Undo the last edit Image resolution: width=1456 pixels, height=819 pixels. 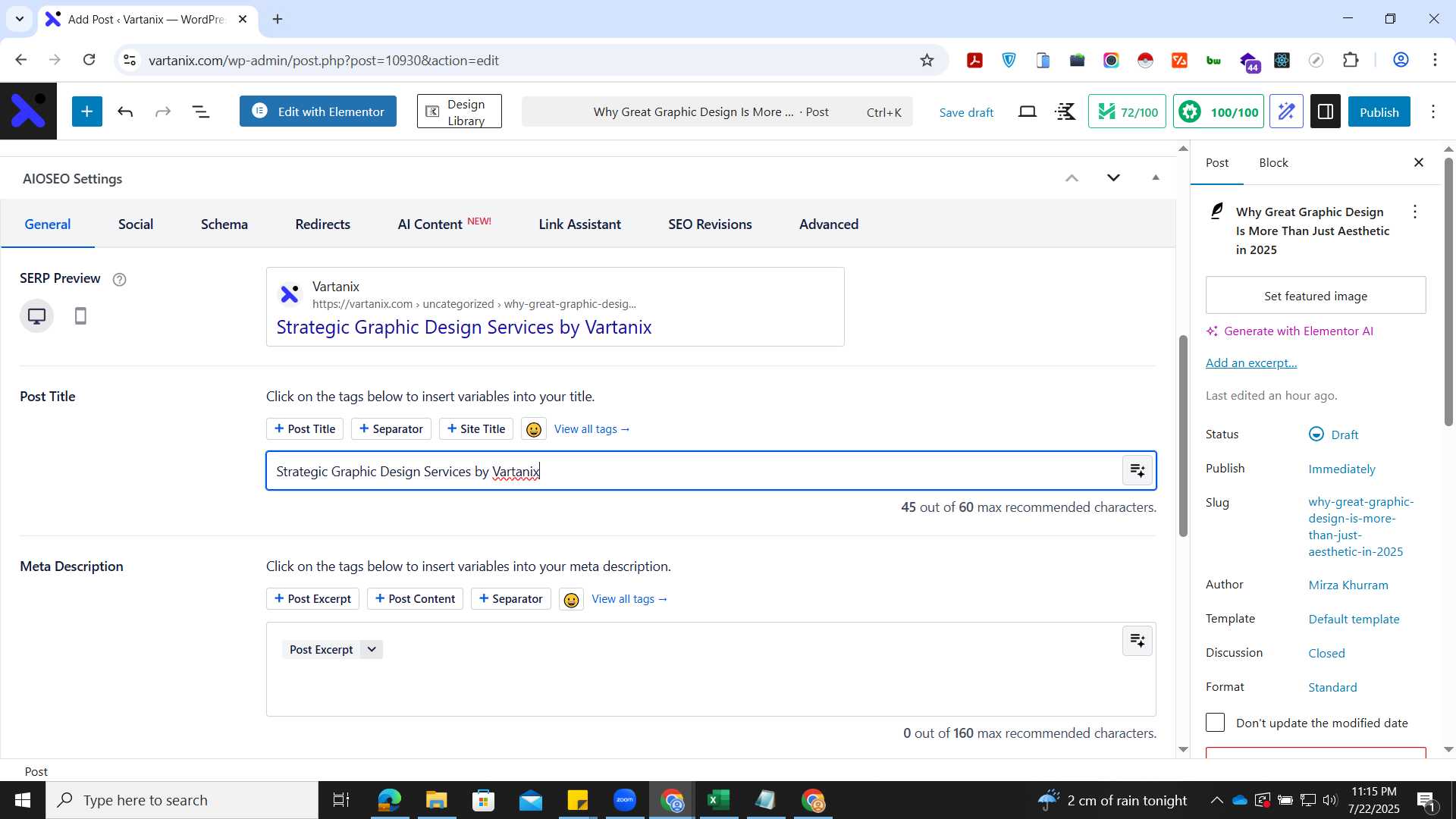(125, 112)
